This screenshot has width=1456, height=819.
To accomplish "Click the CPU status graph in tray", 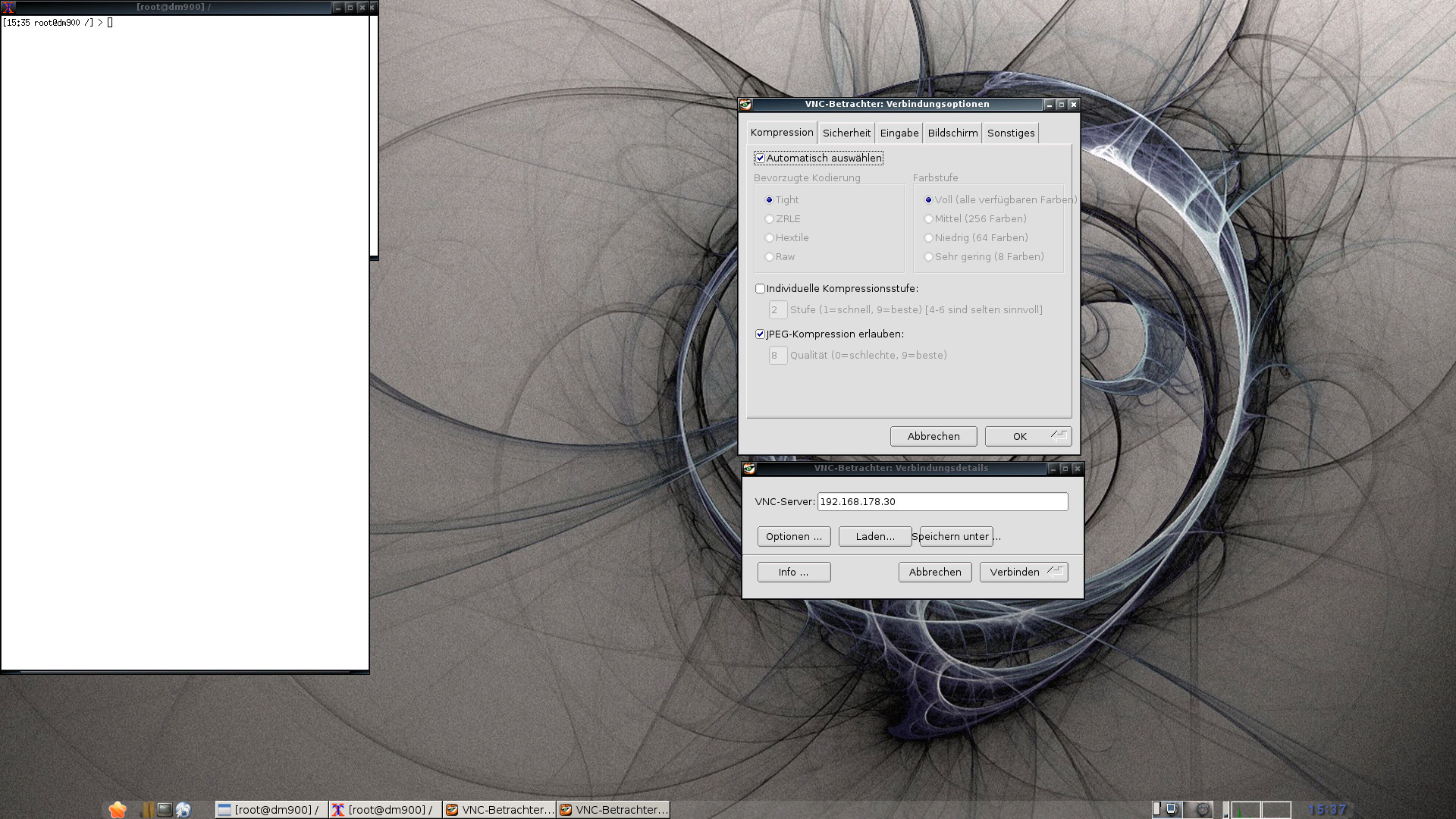I will pyautogui.click(x=1245, y=810).
